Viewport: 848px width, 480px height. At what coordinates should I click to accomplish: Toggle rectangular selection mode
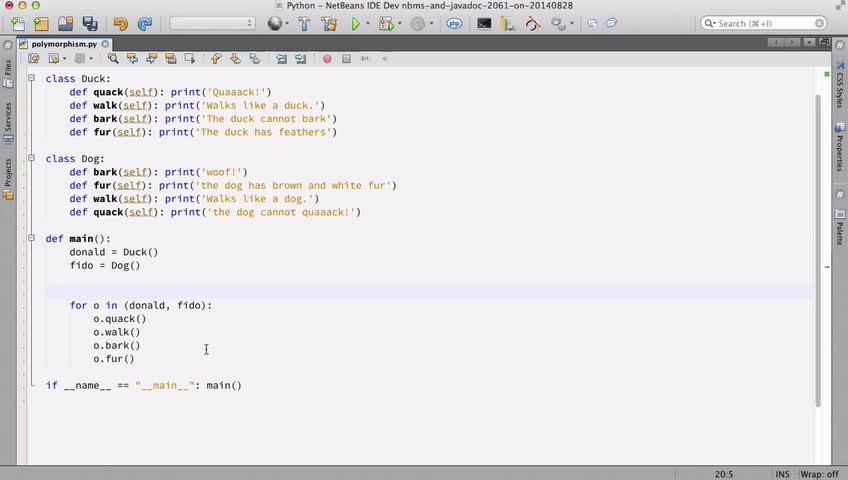point(190,58)
